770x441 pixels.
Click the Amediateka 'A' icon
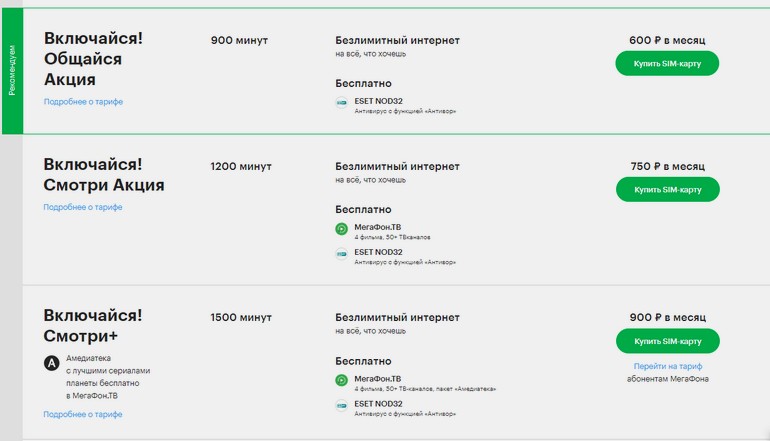52,363
